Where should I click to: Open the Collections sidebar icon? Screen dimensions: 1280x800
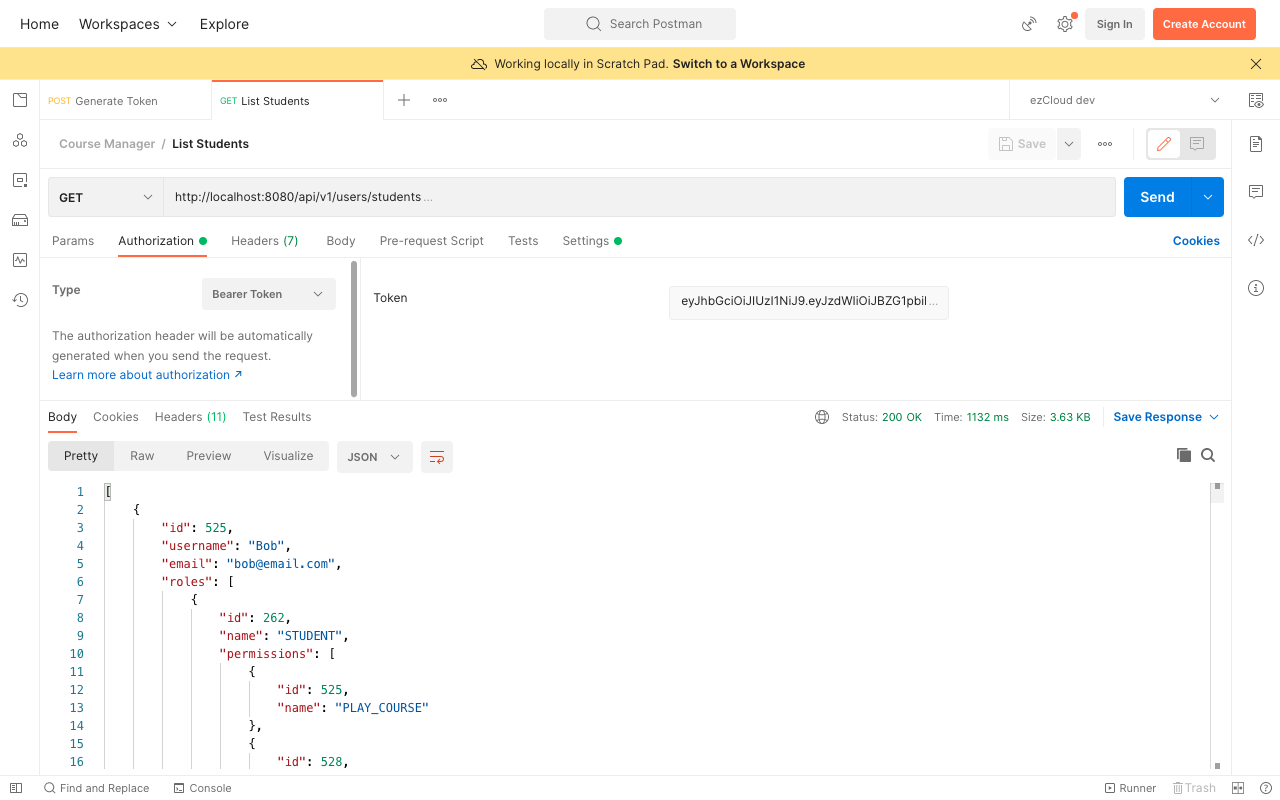20,100
